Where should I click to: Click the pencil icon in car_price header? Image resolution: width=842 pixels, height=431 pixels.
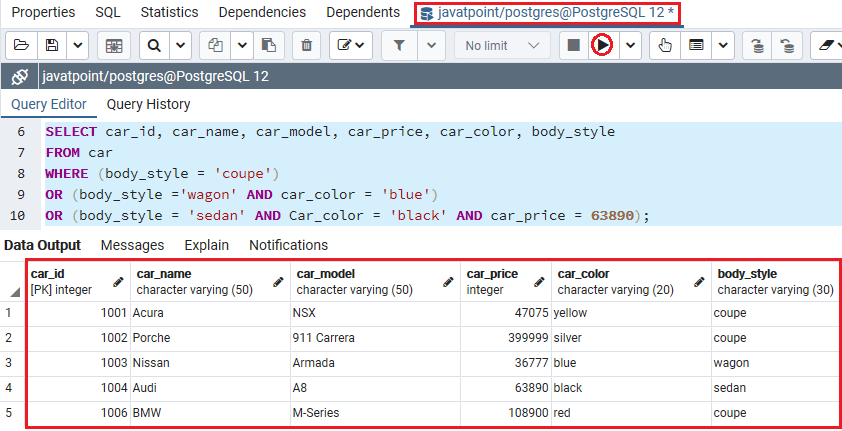(539, 282)
